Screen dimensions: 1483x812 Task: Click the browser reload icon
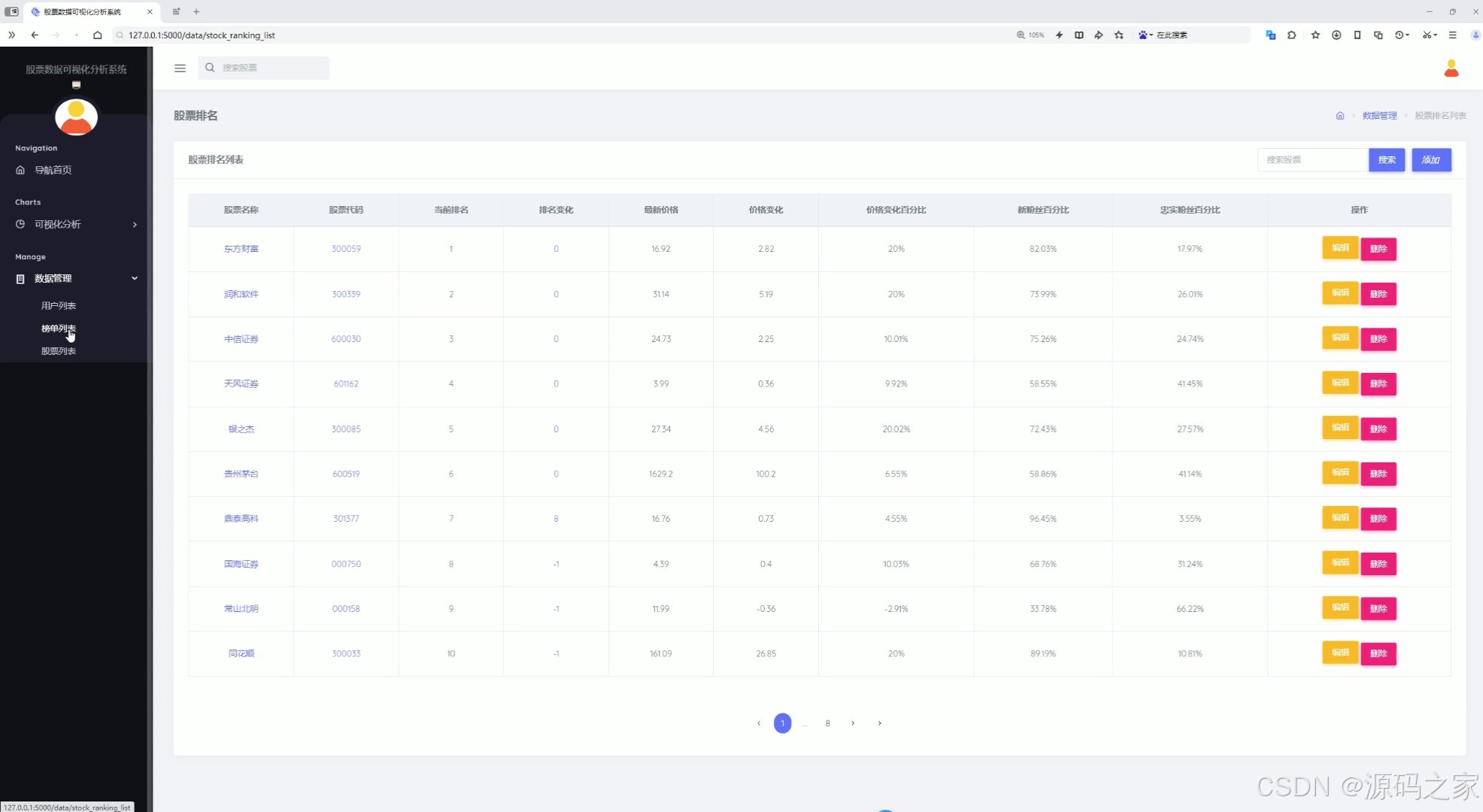[x=76, y=35]
